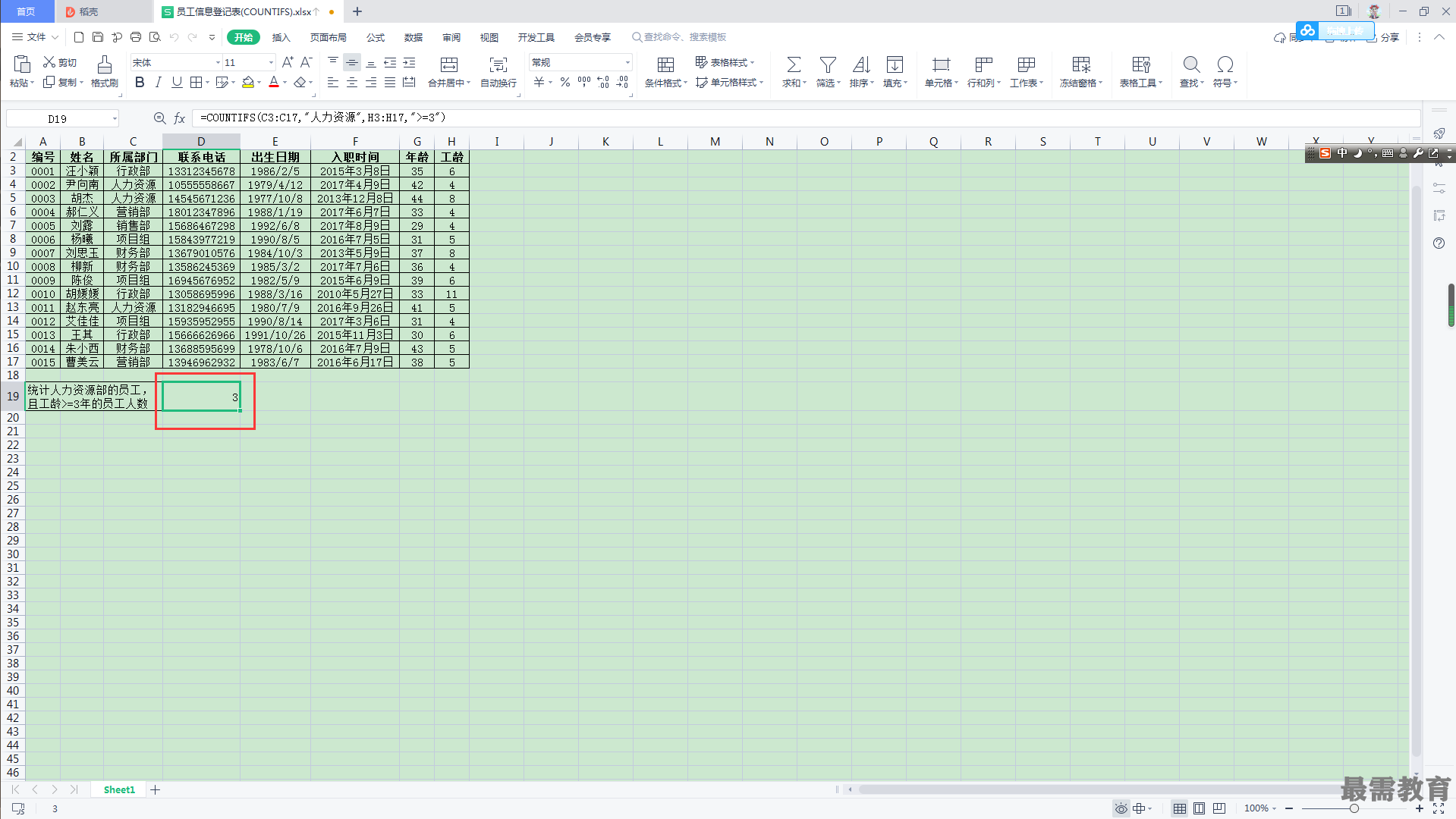
Task: Expand the customize quick access toolbar arrow
Action: point(212,37)
